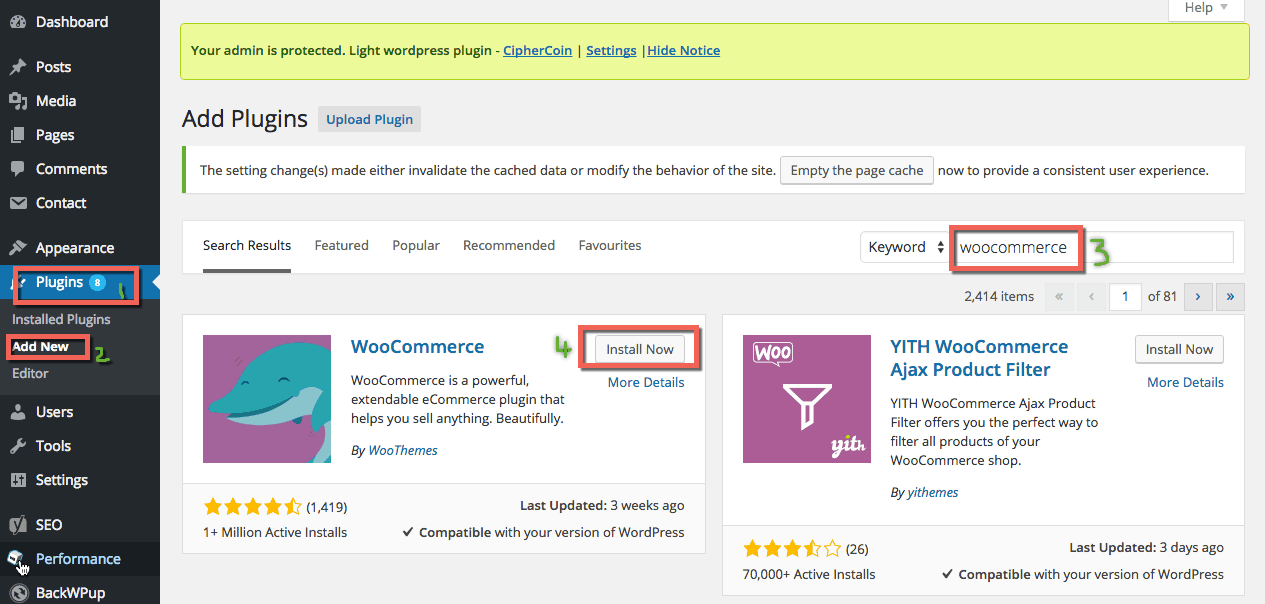Click the Posts pushpin icon
Image resolution: width=1265 pixels, height=604 pixels.
[18, 67]
